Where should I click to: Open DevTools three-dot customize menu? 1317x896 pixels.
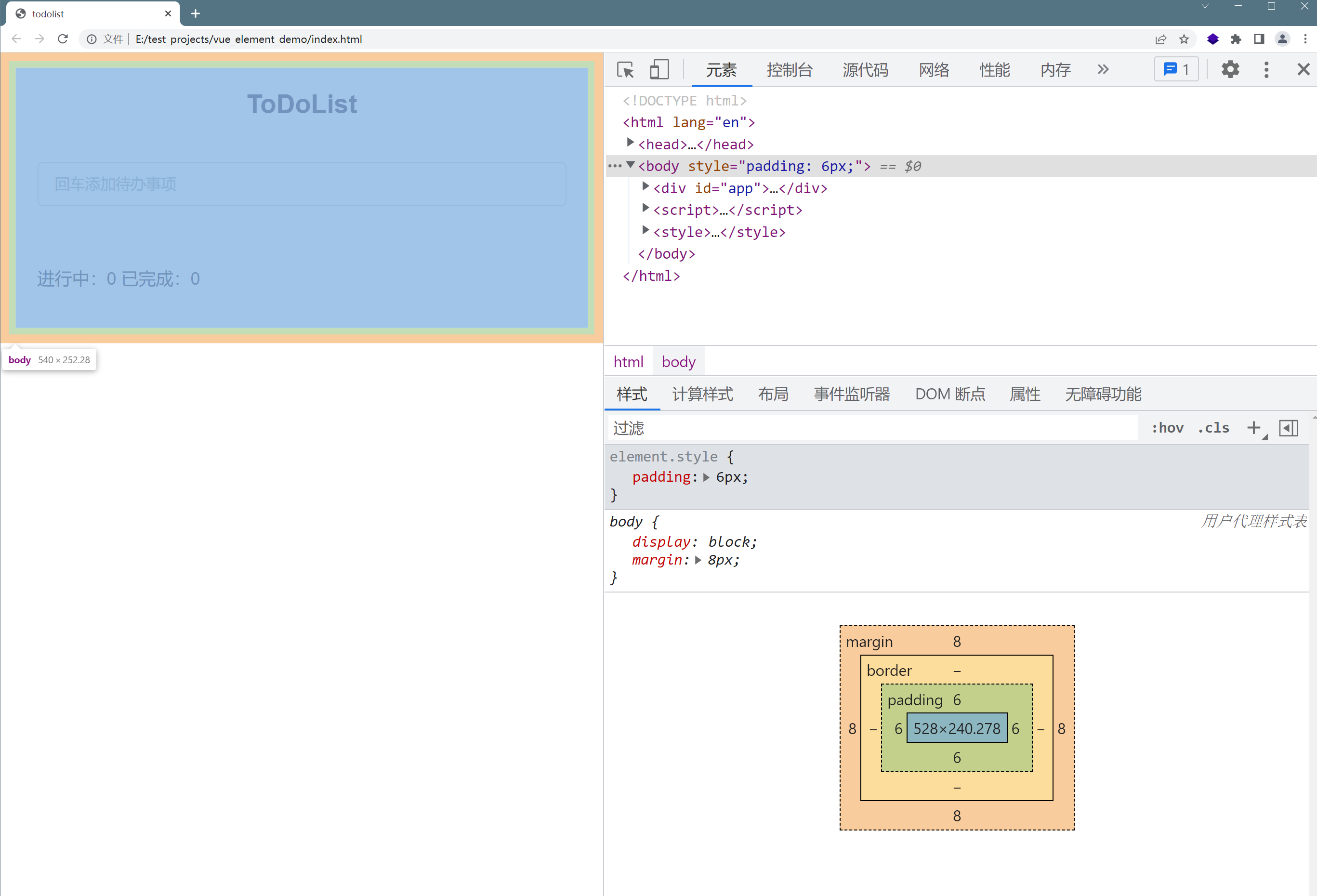point(1266,70)
